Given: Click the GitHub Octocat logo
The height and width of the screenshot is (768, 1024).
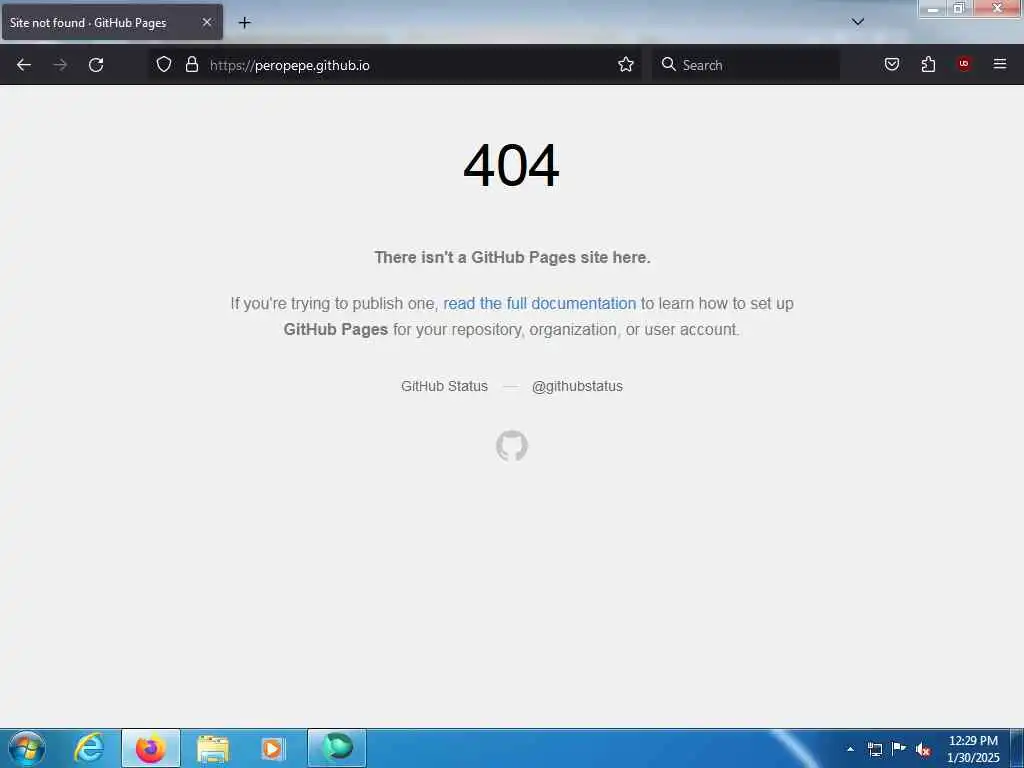Looking at the screenshot, I should (512, 446).
